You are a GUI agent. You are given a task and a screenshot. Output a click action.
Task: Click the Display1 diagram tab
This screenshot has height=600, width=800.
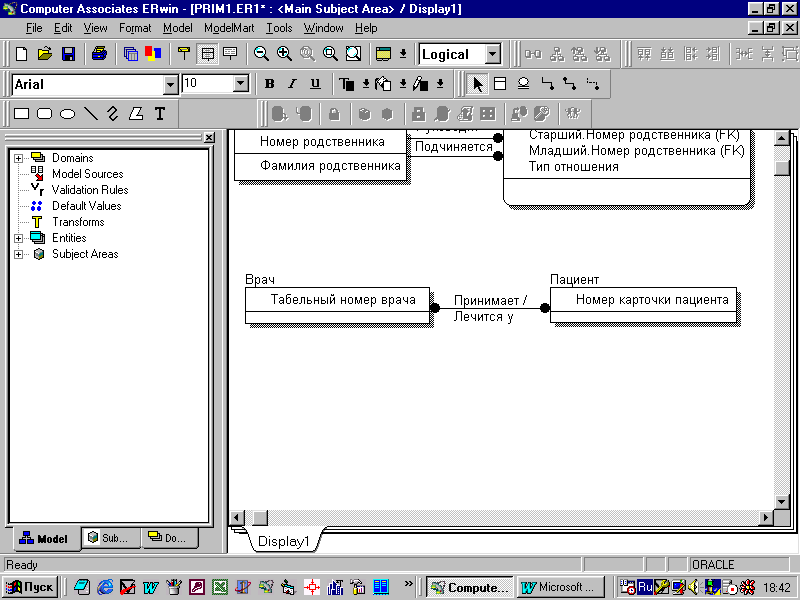tap(284, 541)
